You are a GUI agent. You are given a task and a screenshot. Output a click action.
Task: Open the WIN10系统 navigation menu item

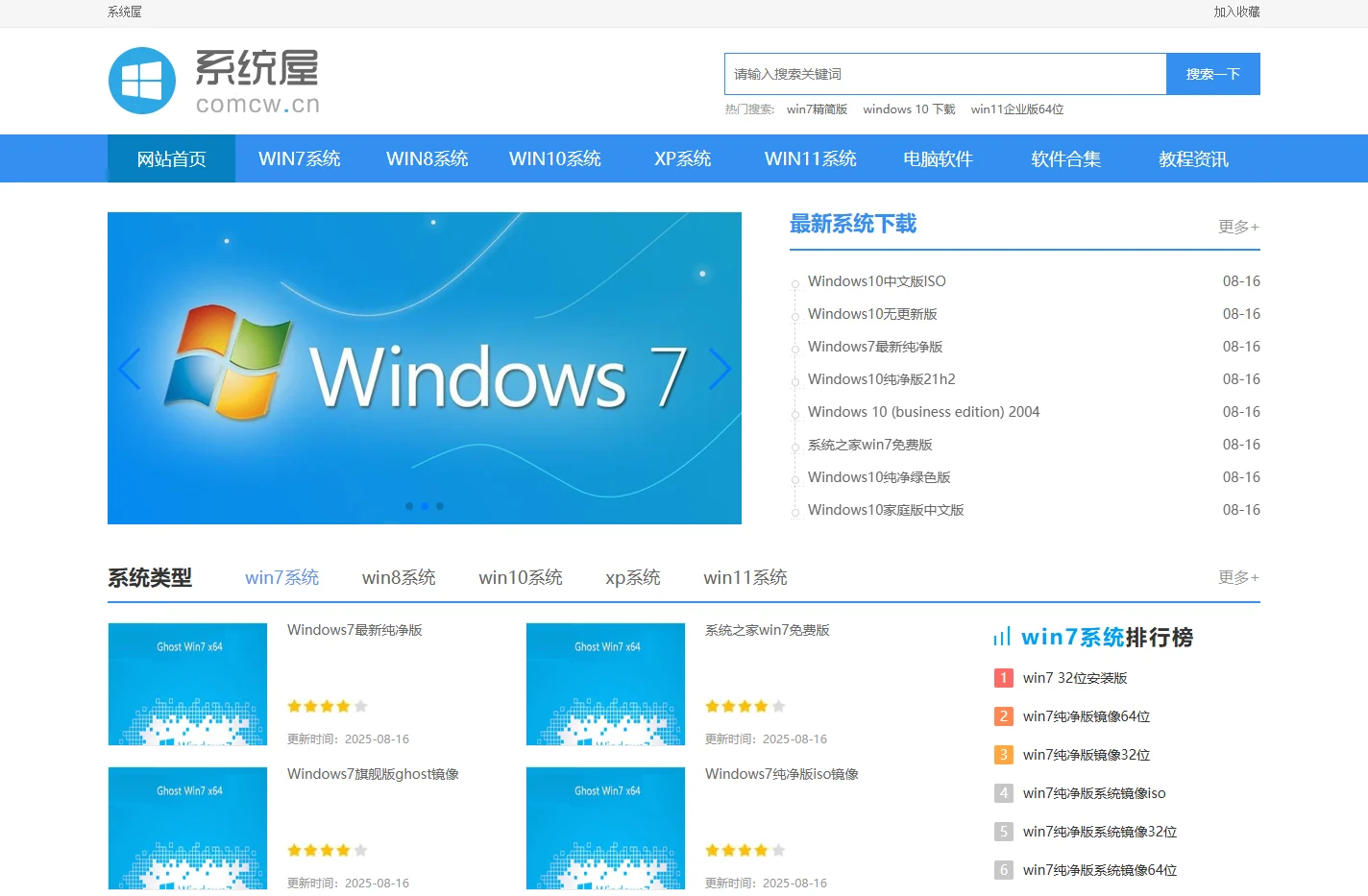(x=554, y=158)
